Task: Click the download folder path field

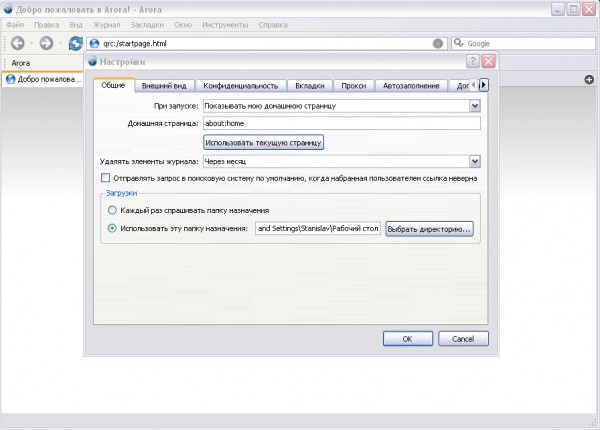Action: click(318, 228)
